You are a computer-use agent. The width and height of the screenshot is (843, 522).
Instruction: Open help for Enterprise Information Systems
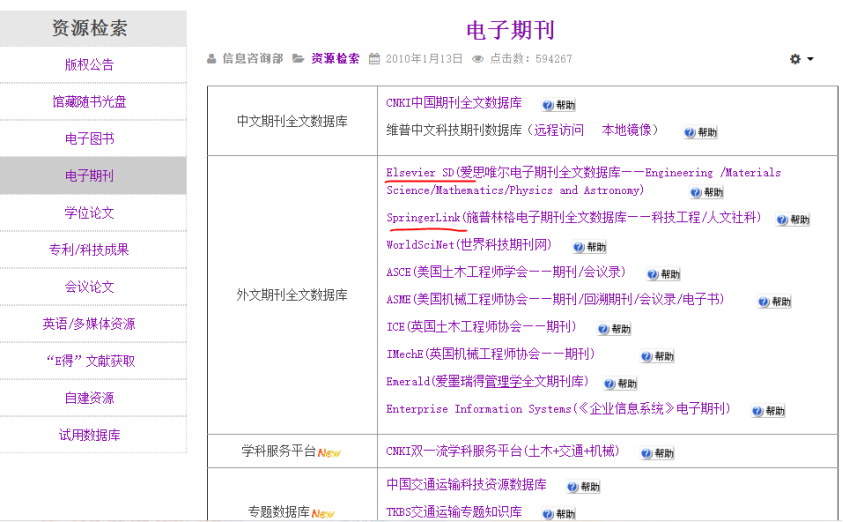(x=768, y=411)
